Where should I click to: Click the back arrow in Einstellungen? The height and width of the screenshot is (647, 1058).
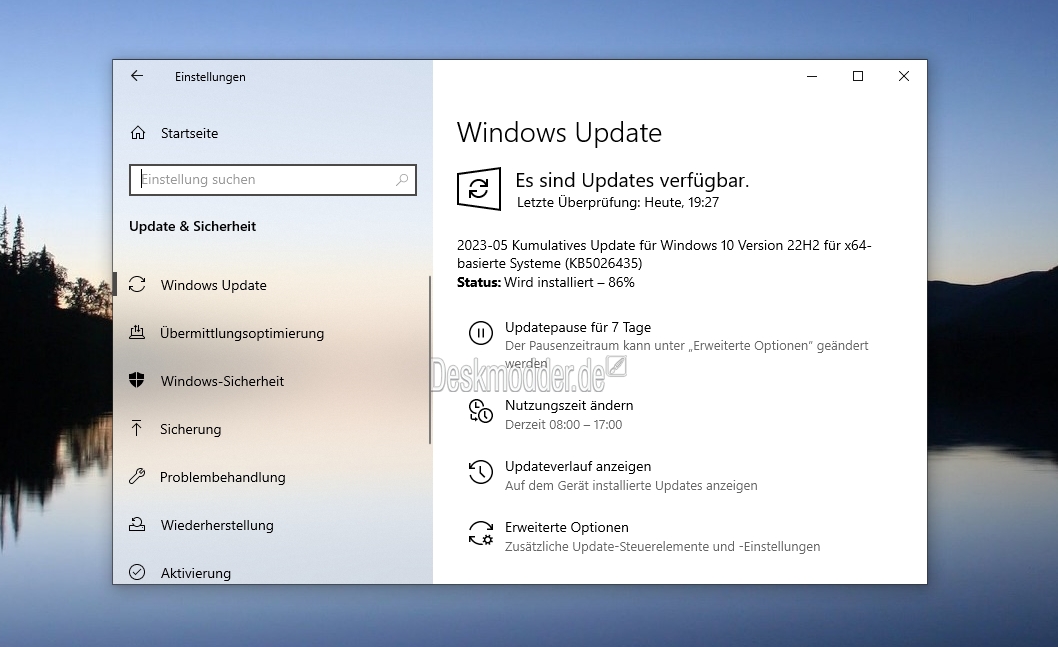(x=137, y=76)
